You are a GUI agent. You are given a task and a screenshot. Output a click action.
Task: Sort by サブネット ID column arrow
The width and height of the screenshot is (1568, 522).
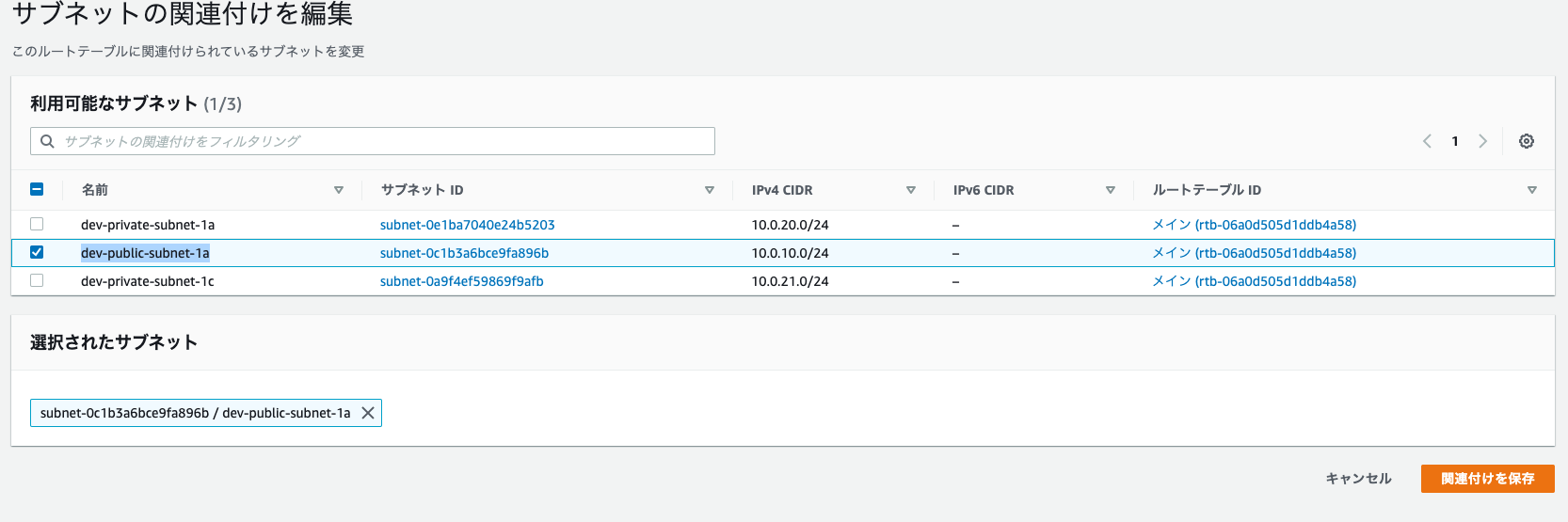click(710, 190)
